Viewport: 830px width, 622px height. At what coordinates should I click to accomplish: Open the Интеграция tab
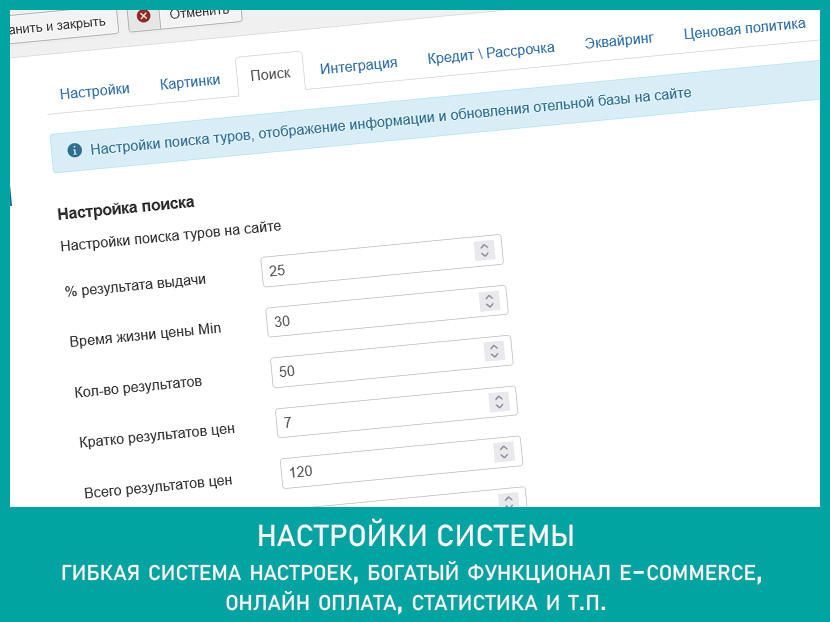click(358, 65)
